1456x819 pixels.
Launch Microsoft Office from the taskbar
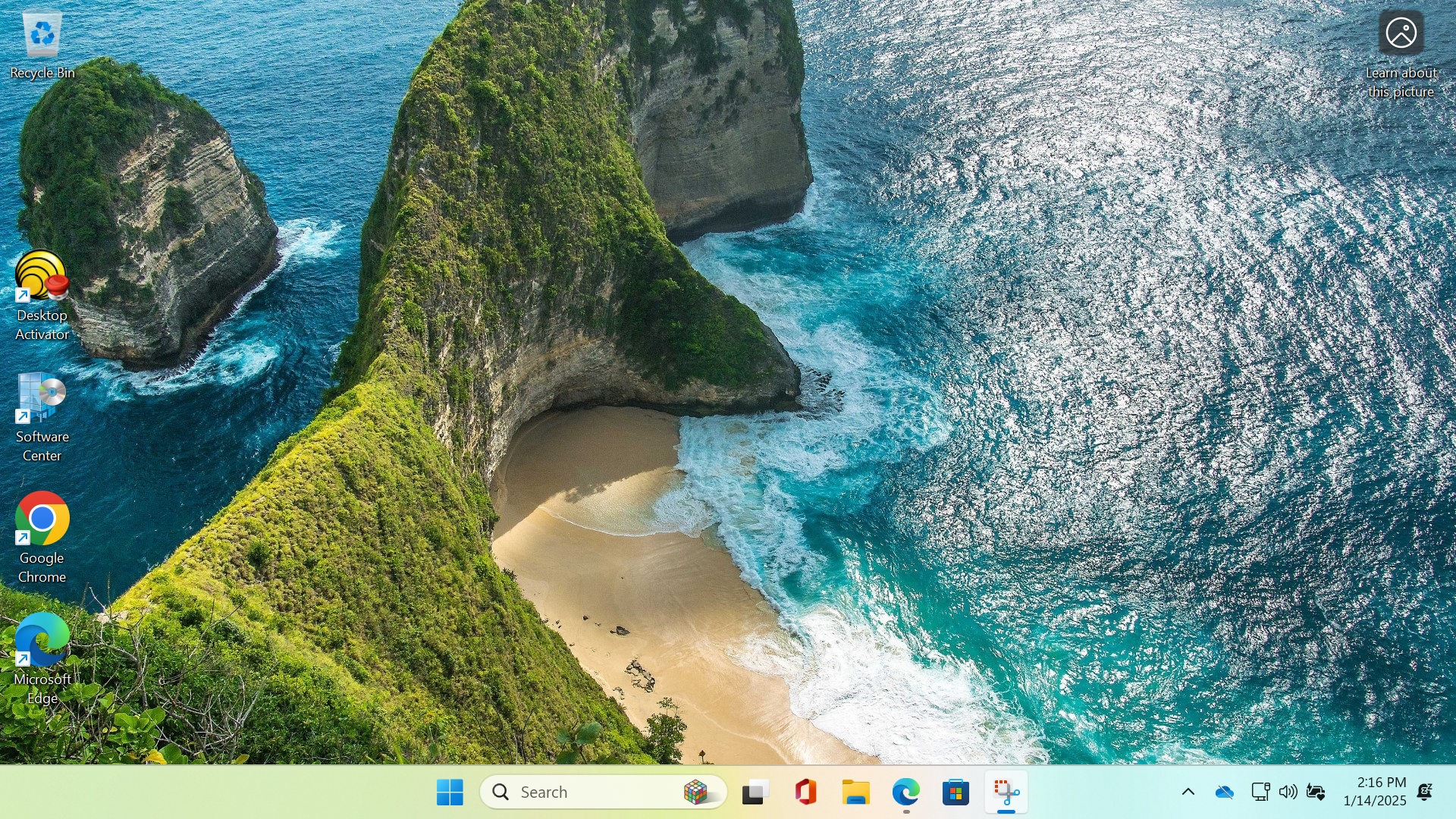click(x=805, y=792)
